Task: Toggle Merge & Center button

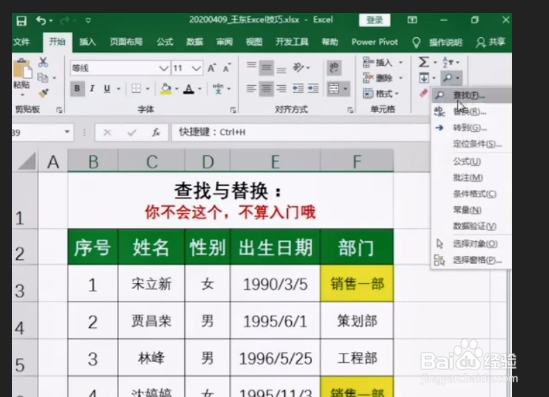Action: click(x=334, y=89)
